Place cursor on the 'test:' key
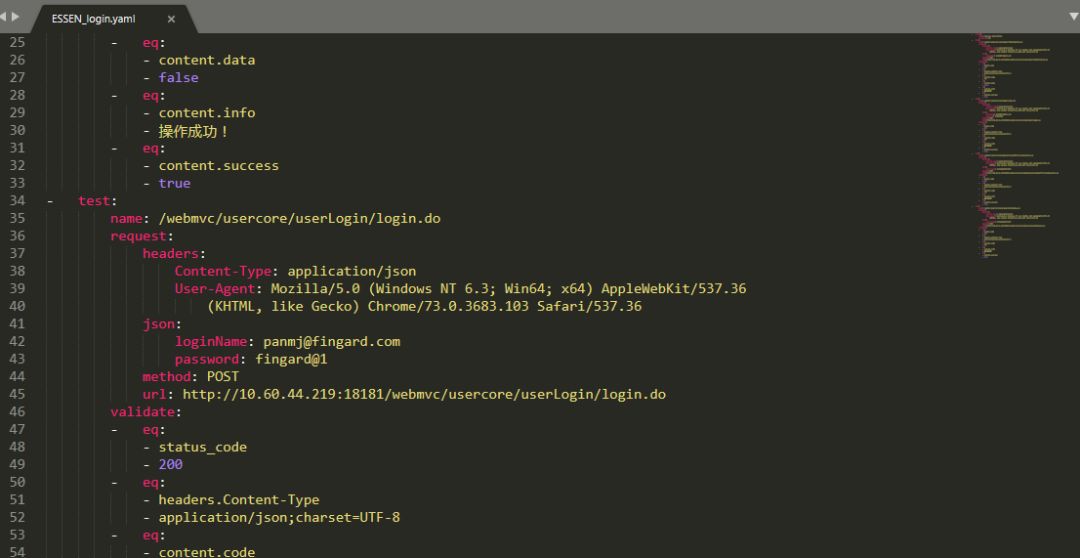 pos(98,201)
